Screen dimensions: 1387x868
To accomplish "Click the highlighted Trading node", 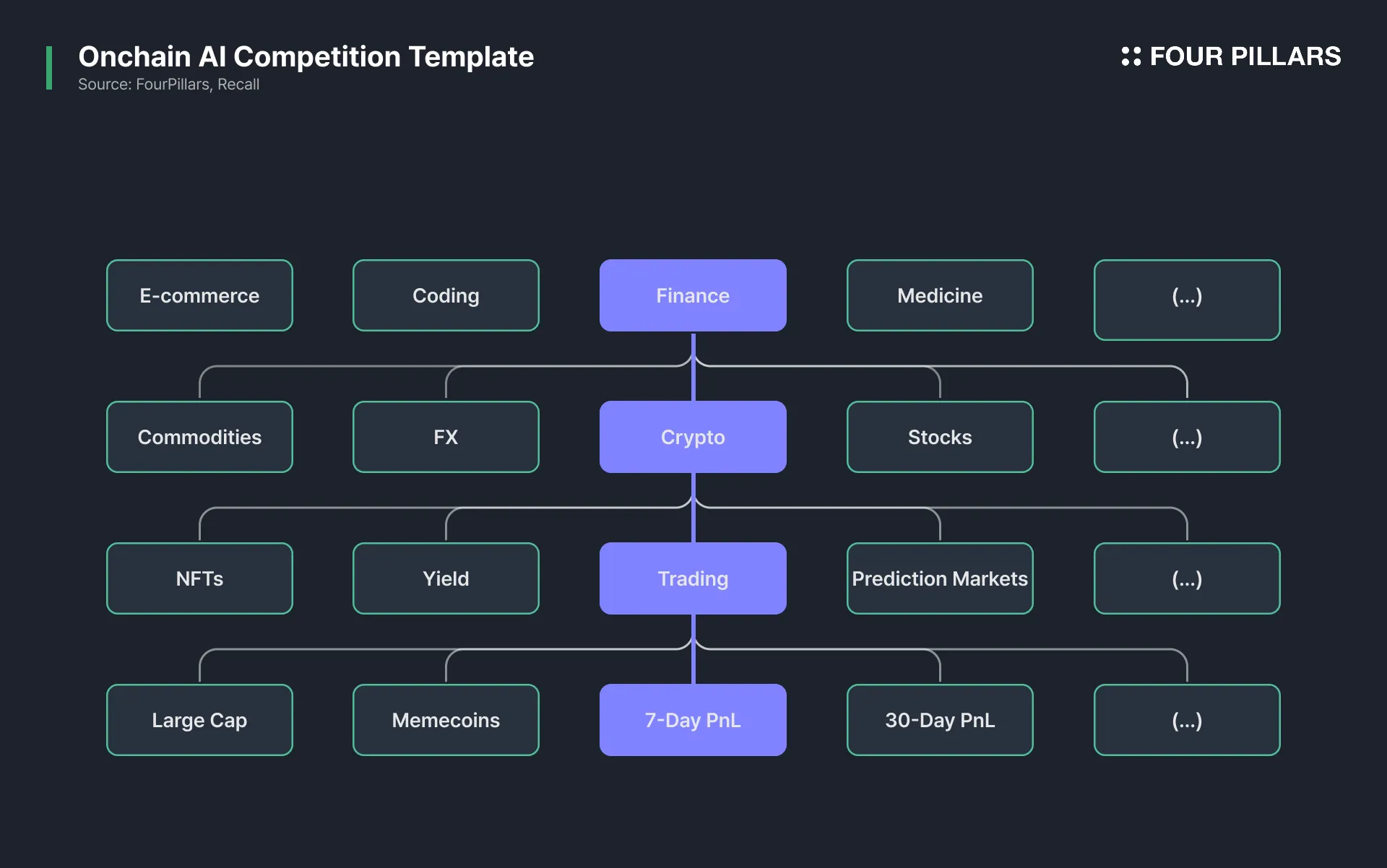I will [x=693, y=578].
